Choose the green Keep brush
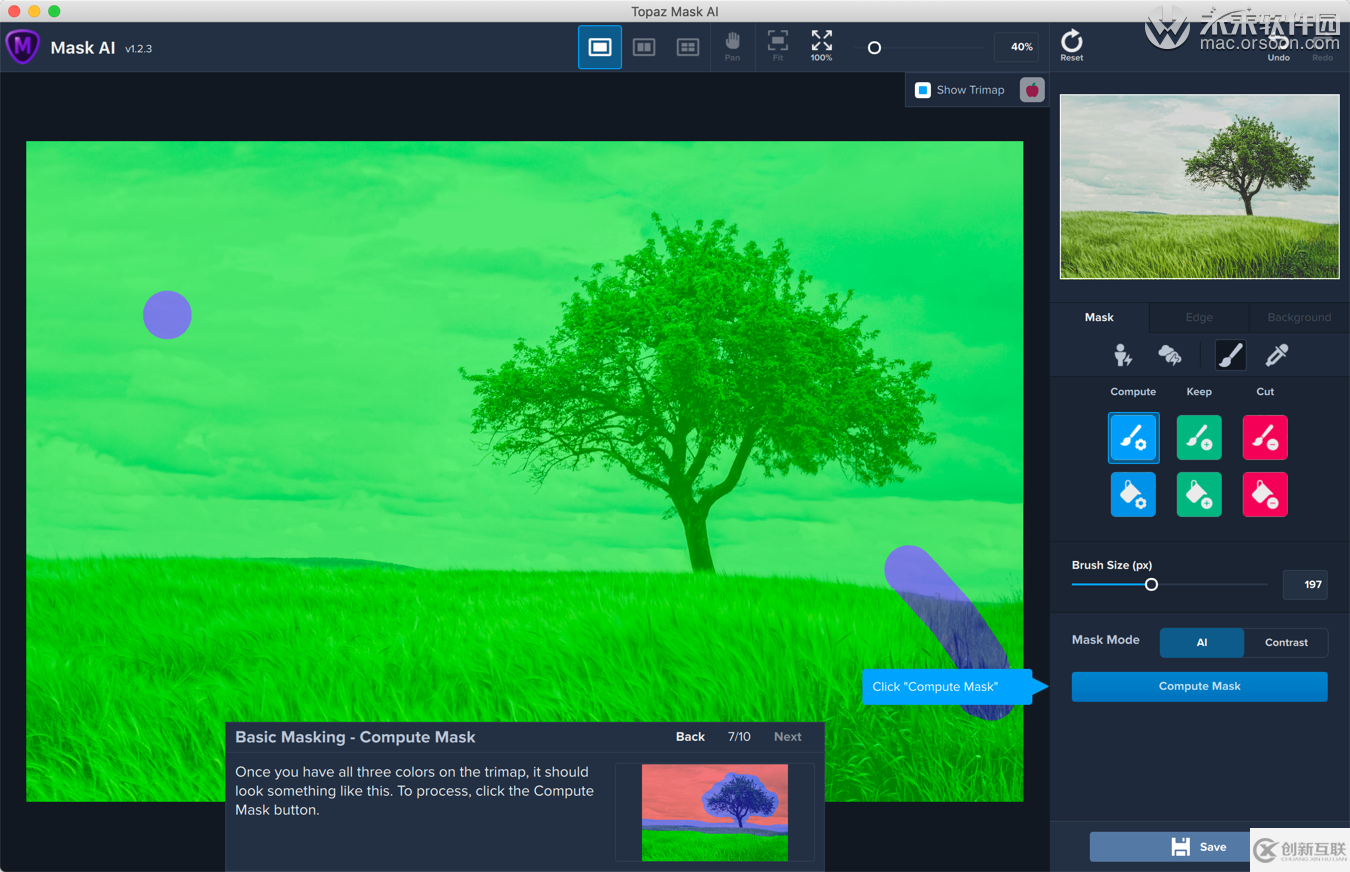The image size is (1350, 872). 1199,438
